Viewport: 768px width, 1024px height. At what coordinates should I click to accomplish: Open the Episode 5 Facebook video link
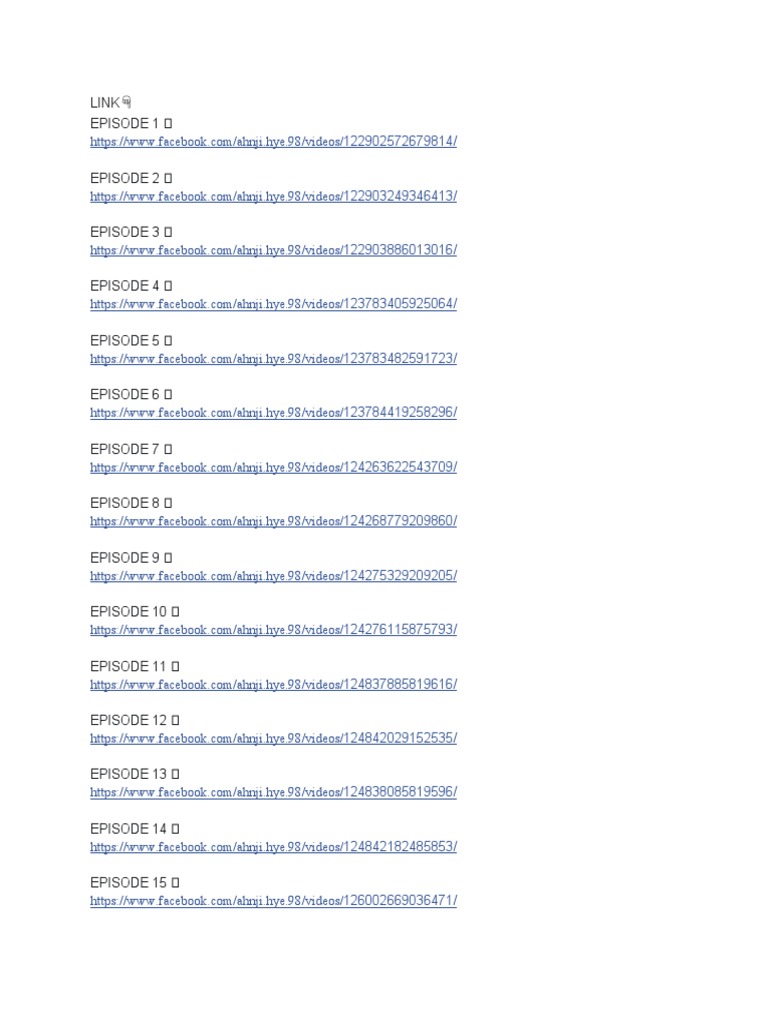[274, 359]
